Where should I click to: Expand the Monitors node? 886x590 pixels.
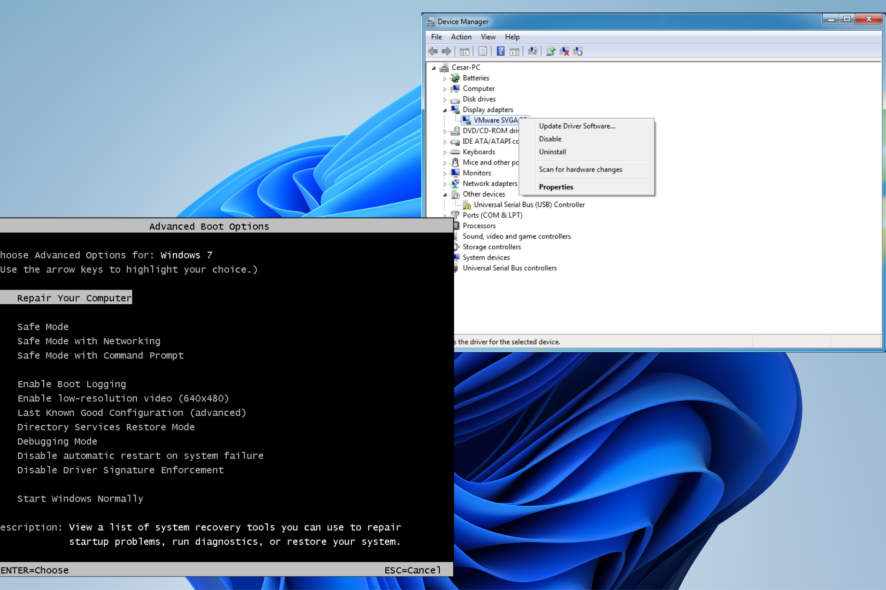click(443, 173)
